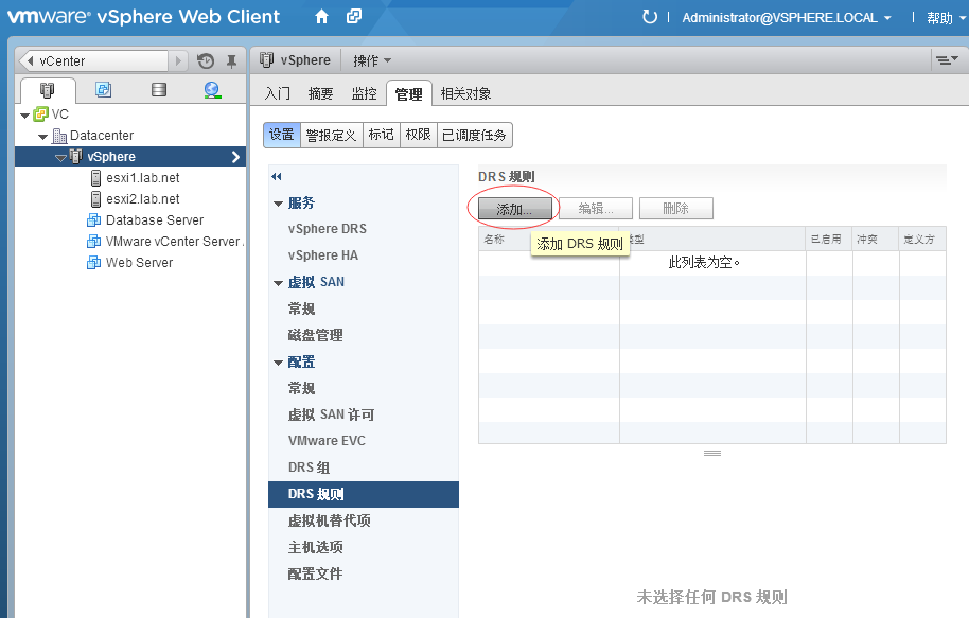Open the 摘要 tab
This screenshot has height=618, width=970.
tap(320, 94)
